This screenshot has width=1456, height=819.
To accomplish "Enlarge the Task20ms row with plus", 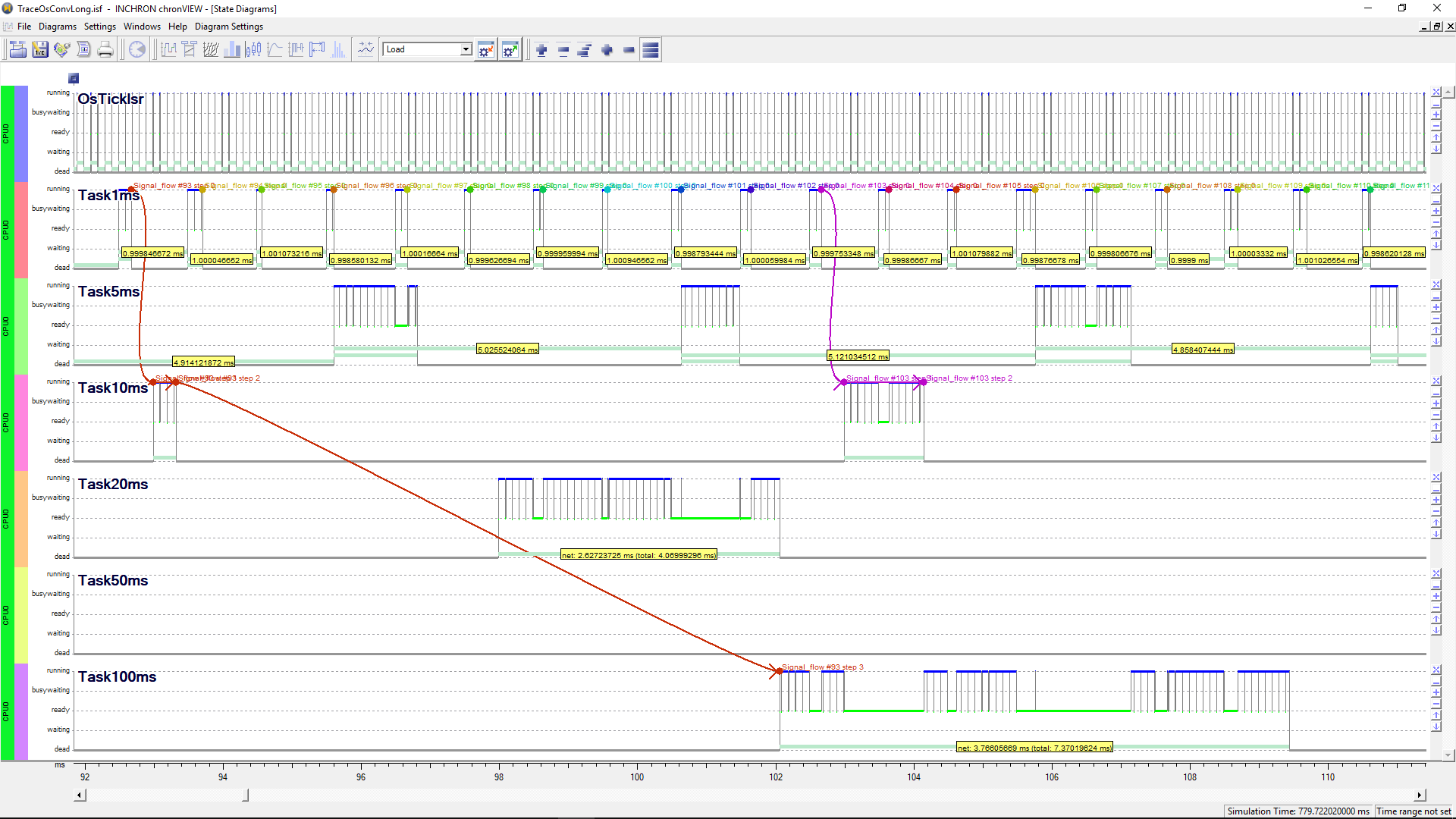I will pyautogui.click(x=1436, y=500).
